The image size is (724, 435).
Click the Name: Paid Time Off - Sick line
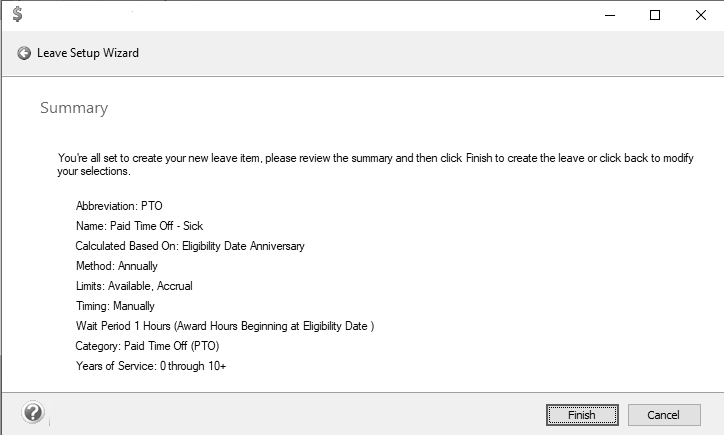[139, 226]
